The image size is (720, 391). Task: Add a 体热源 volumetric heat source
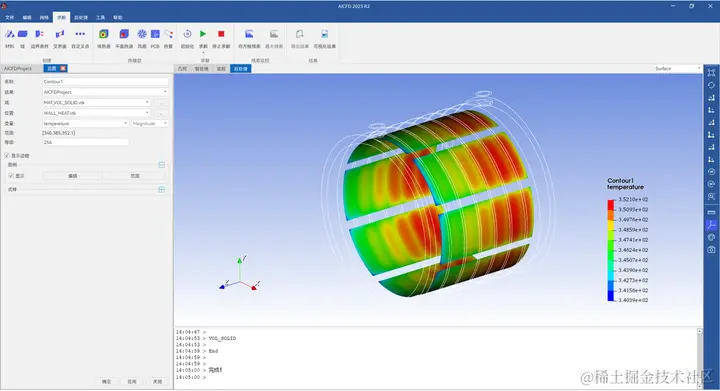click(104, 34)
